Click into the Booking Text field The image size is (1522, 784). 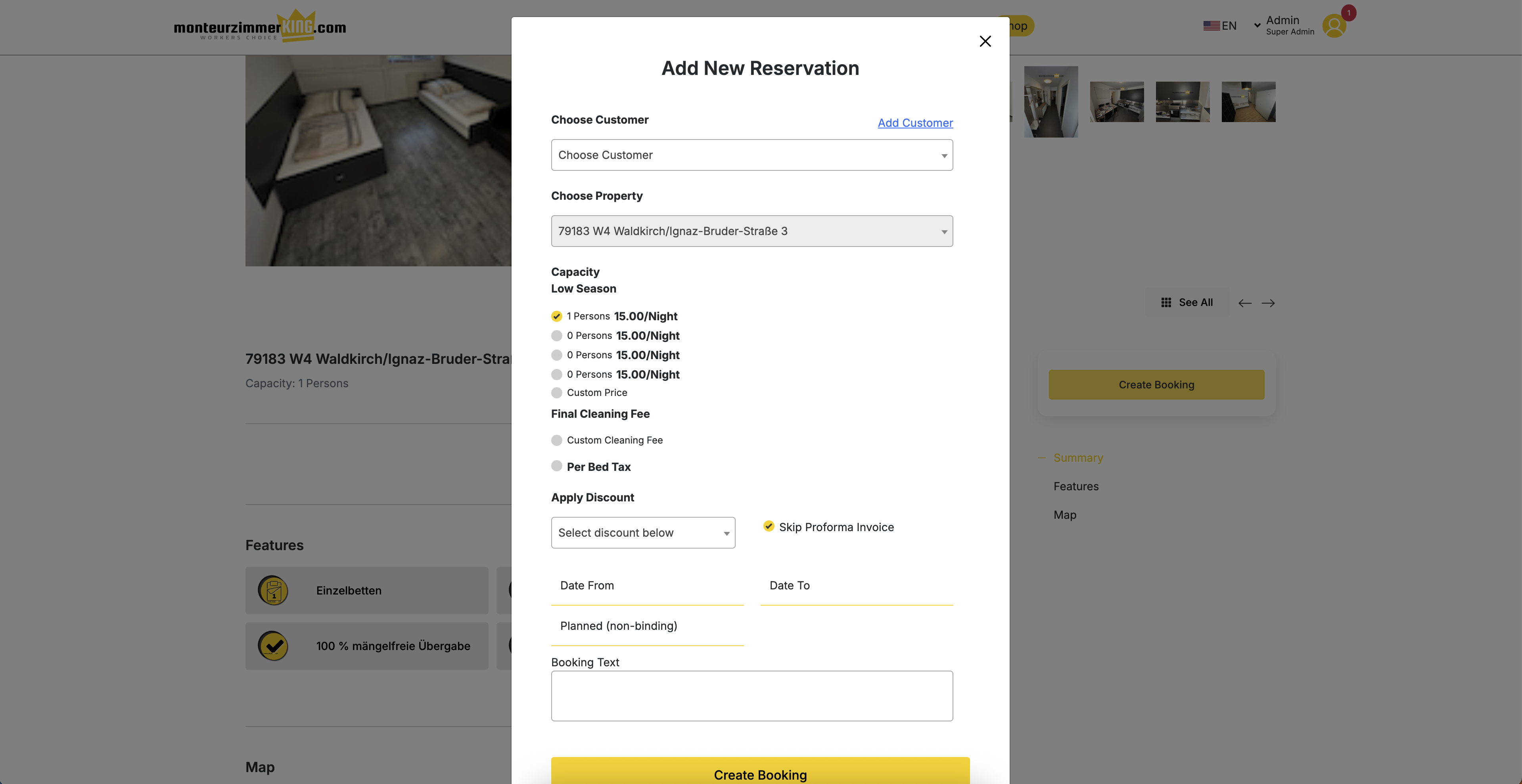[x=751, y=696]
